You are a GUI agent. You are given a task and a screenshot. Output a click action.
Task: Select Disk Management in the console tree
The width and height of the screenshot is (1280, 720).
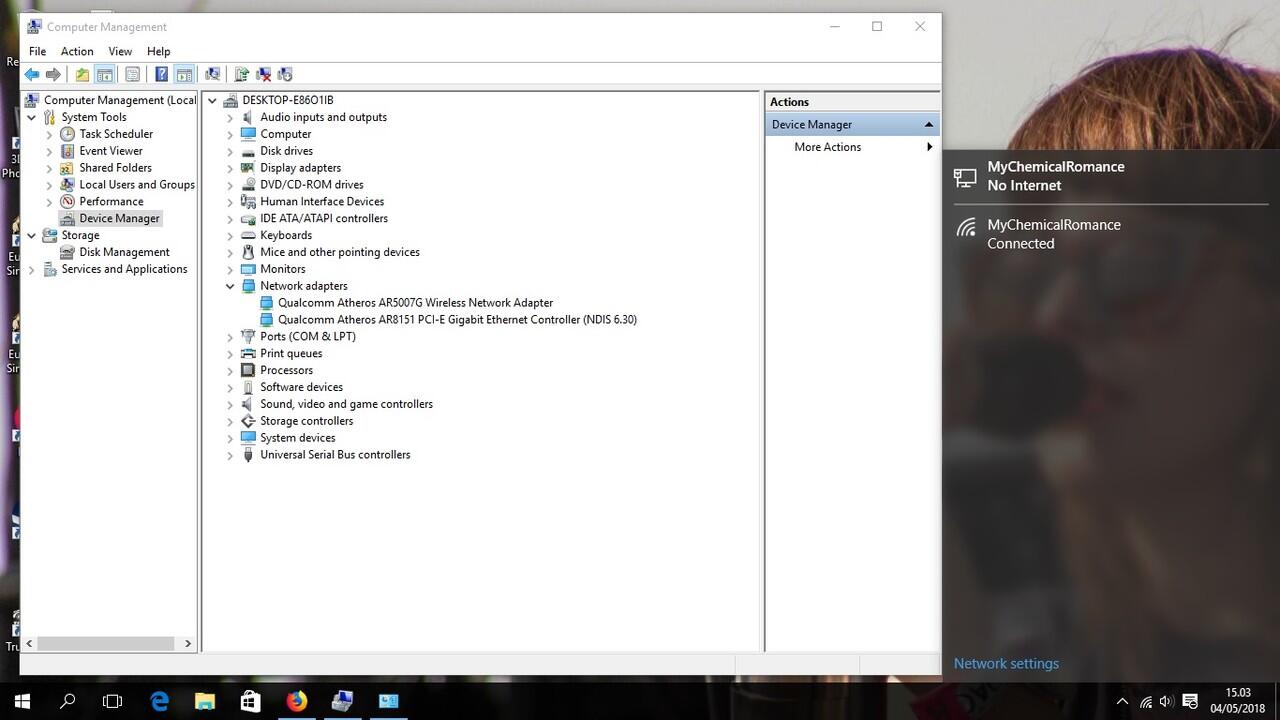[x=124, y=252]
